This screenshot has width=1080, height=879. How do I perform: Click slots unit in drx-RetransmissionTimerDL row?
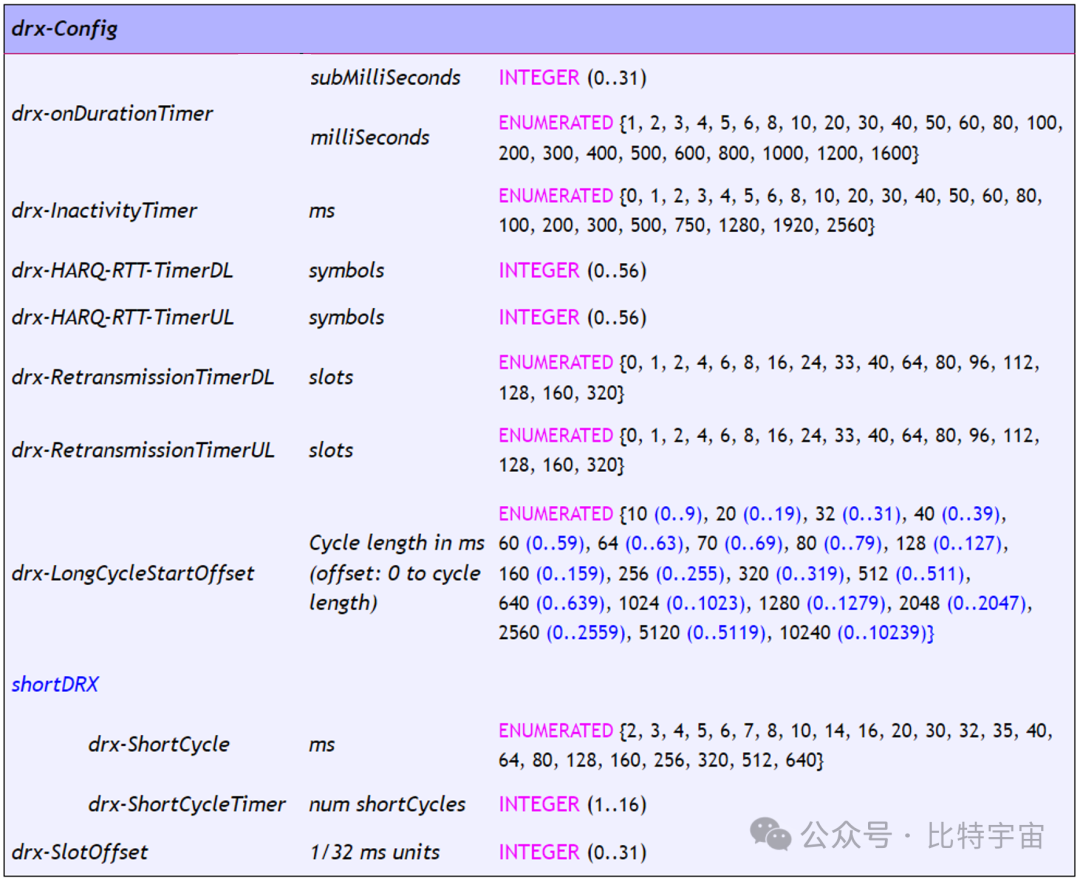tap(331, 378)
